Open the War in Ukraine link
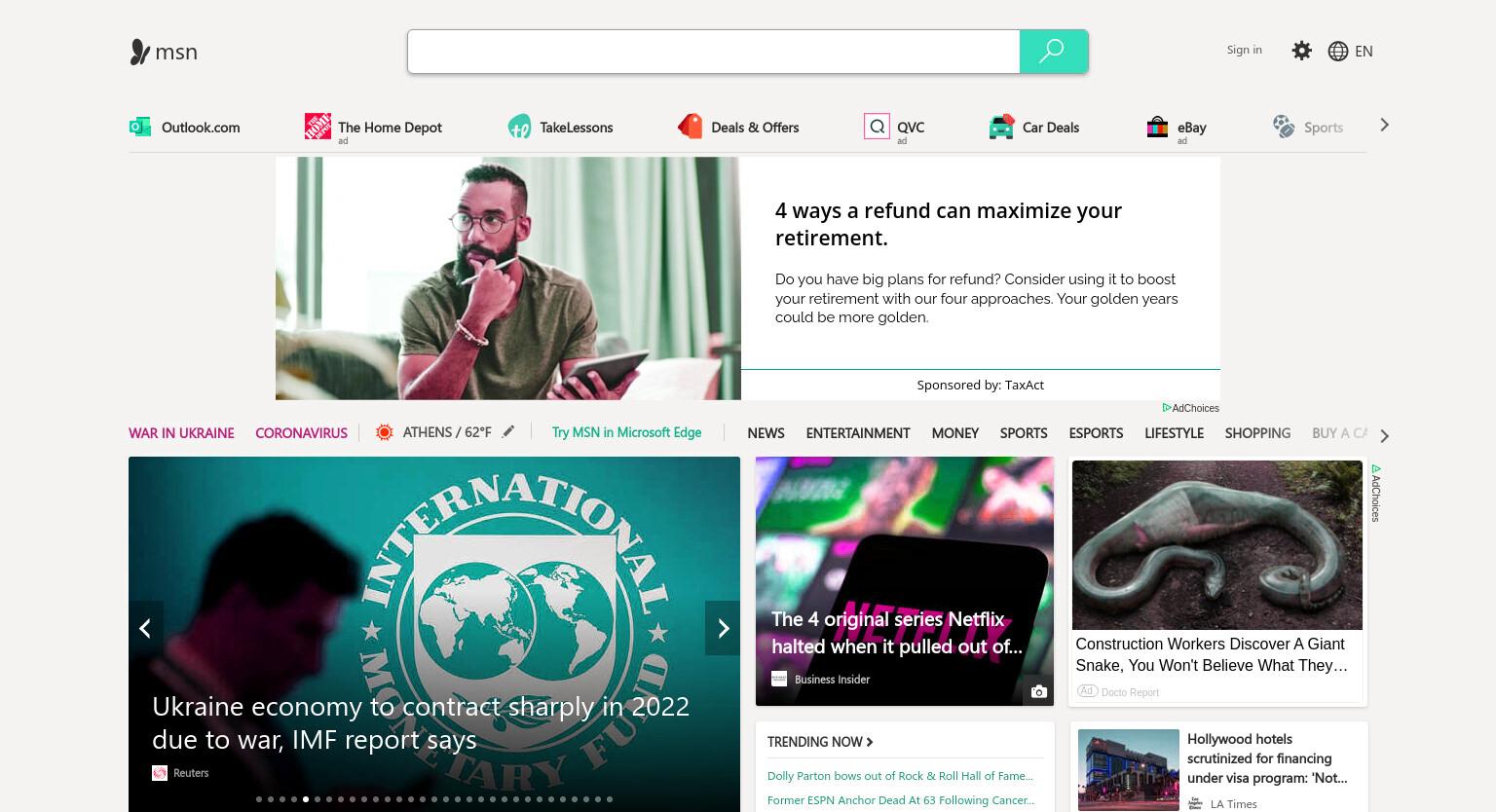Viewport: 1496px width, 812px height. [x=181, y=432]
